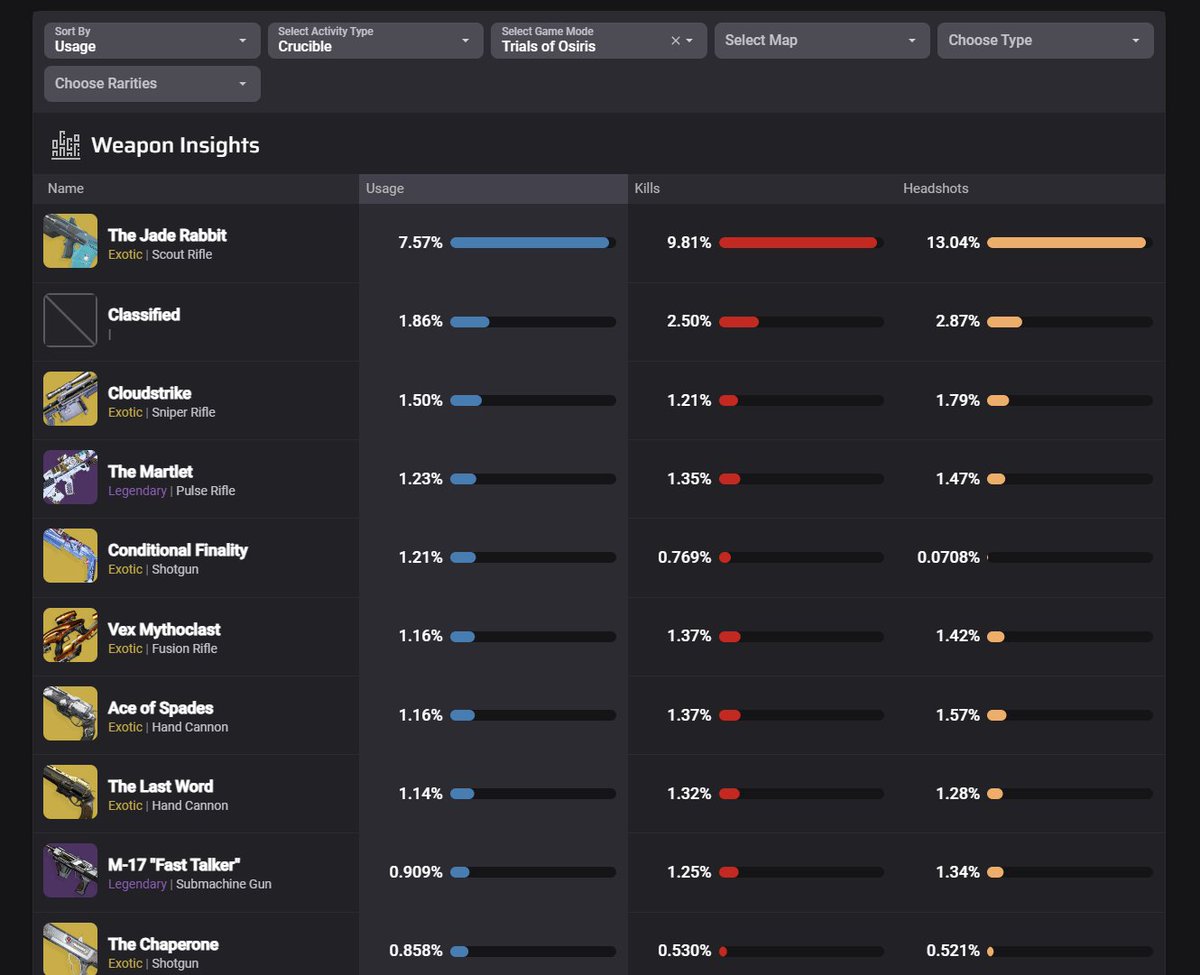Open The Martlet weapon name link
The image size is (1200, 975).
pyautogui.click(x=150, y=471)
